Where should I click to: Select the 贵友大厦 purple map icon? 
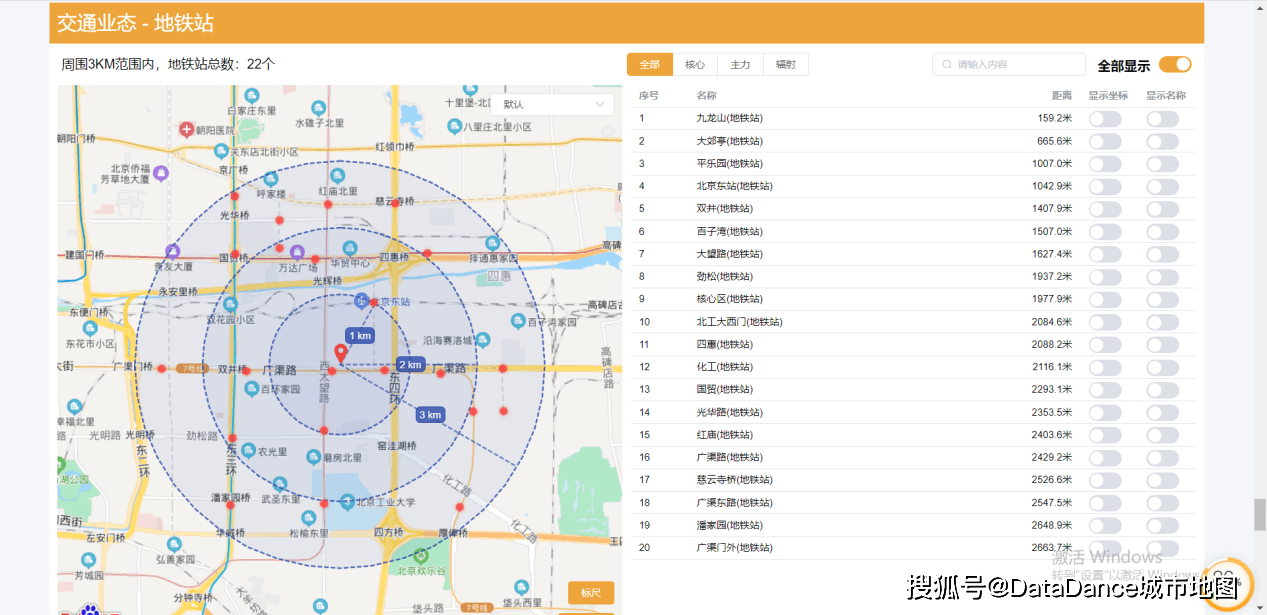click(x=173, y=251)
